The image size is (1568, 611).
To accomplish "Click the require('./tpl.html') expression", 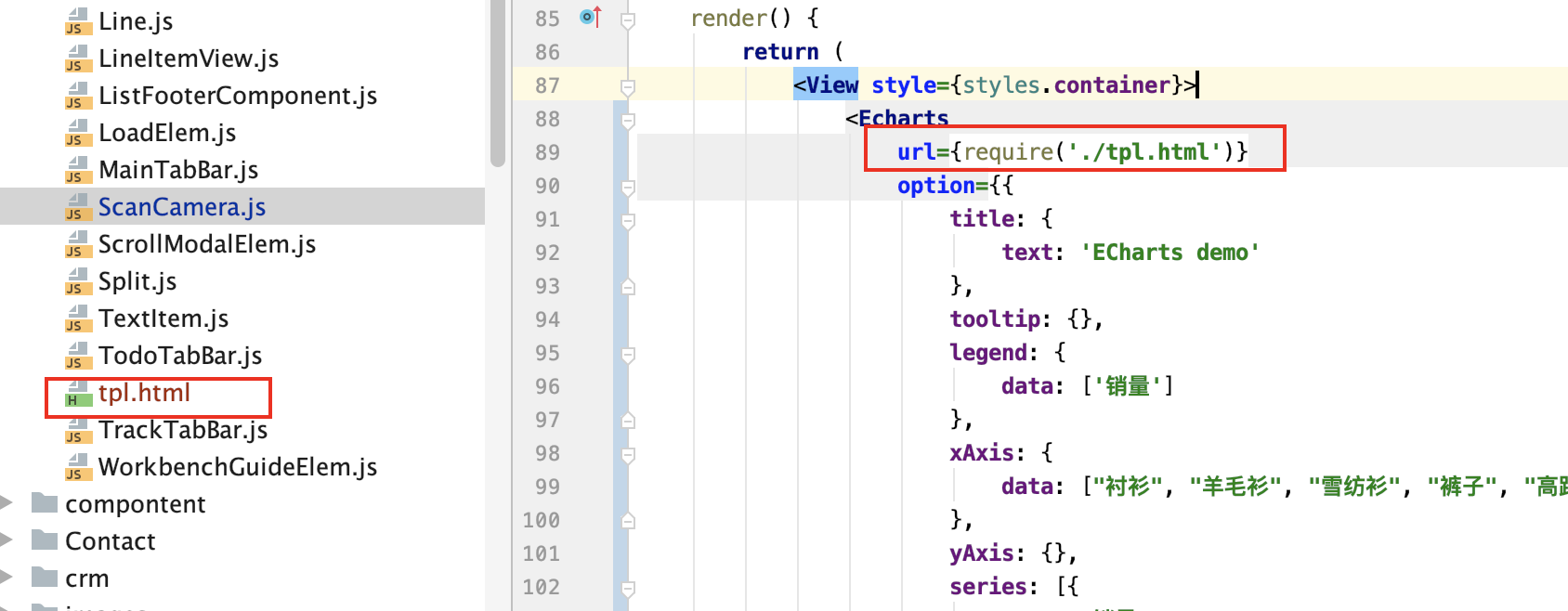I will 1098,152.
